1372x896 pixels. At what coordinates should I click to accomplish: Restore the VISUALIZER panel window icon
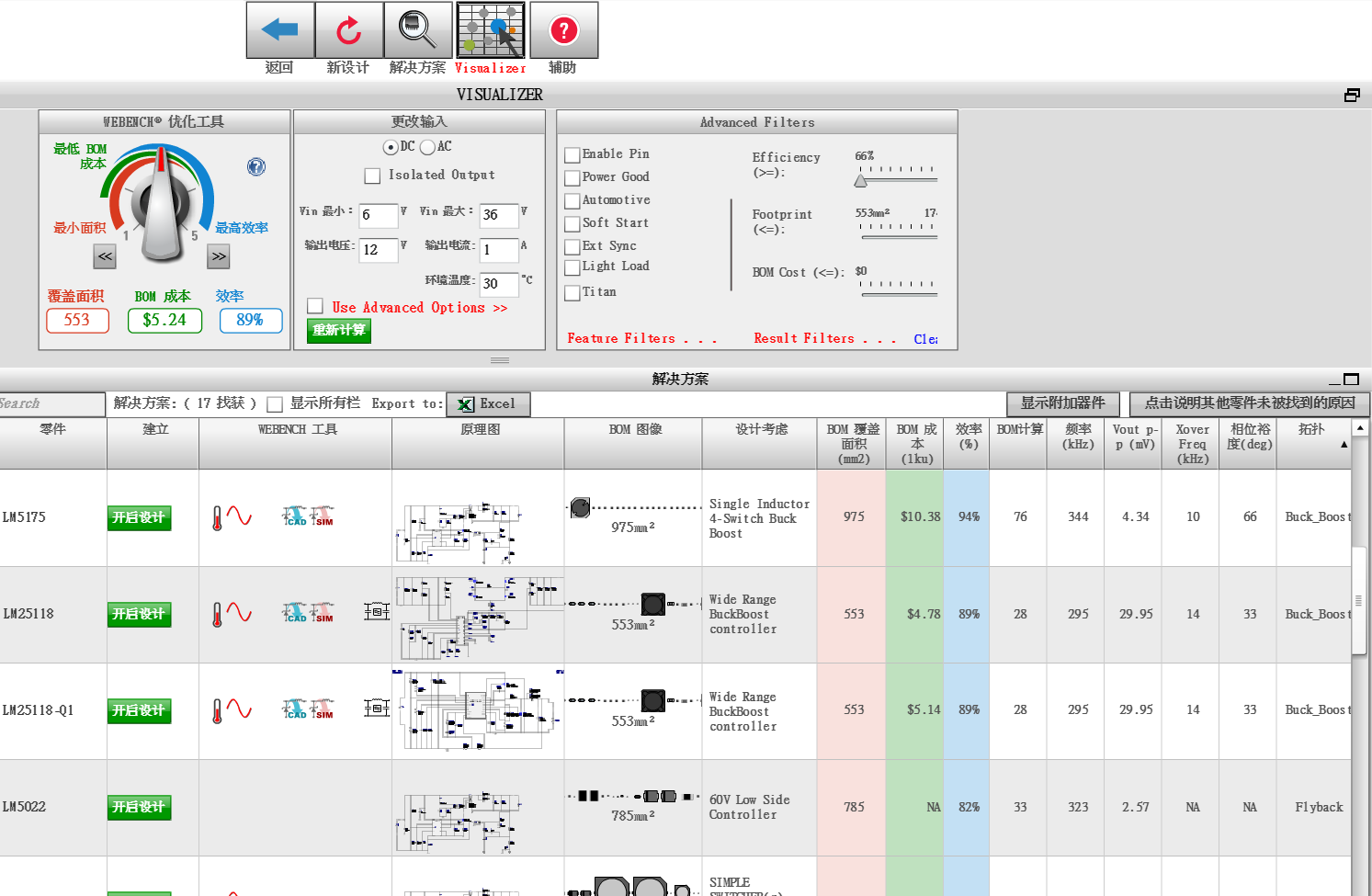1352,95
